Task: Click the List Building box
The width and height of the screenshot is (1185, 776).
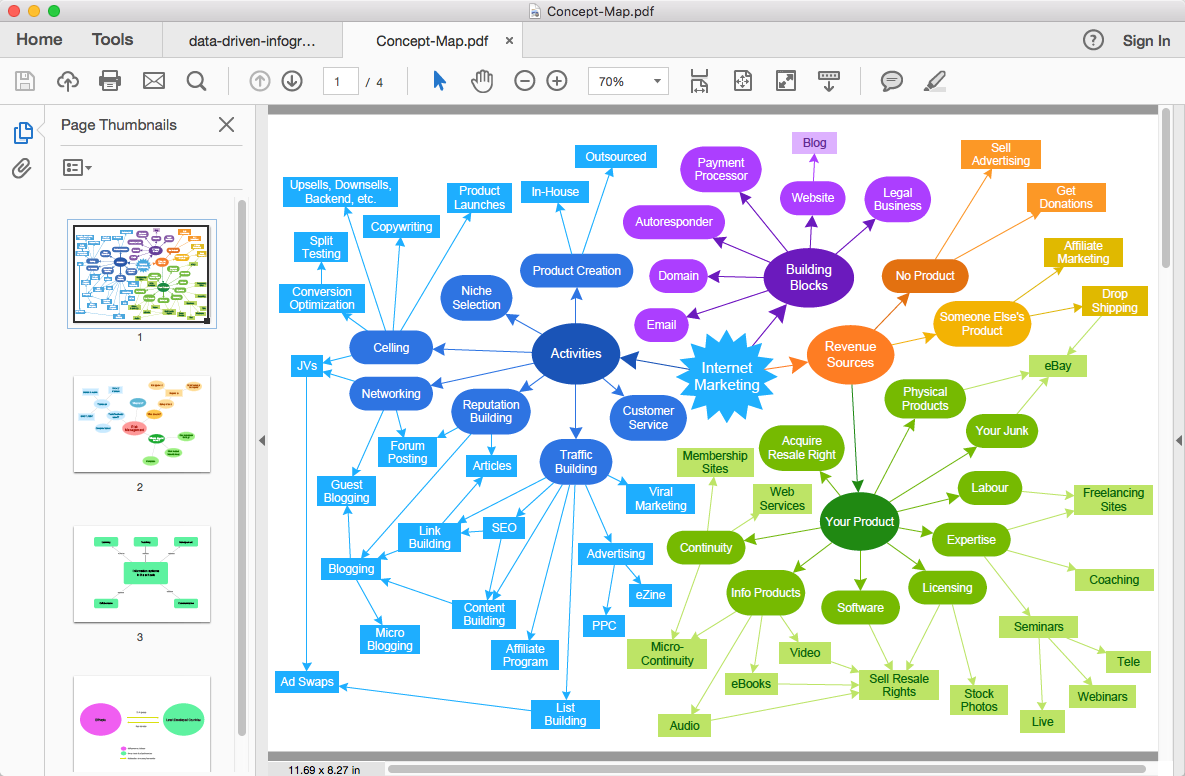Action: point(565,714)
